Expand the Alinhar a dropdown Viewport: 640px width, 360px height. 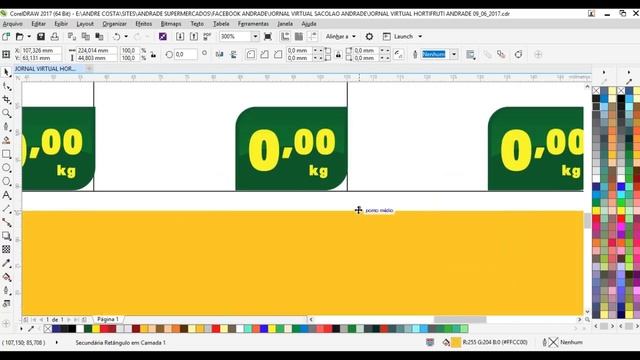354,37
